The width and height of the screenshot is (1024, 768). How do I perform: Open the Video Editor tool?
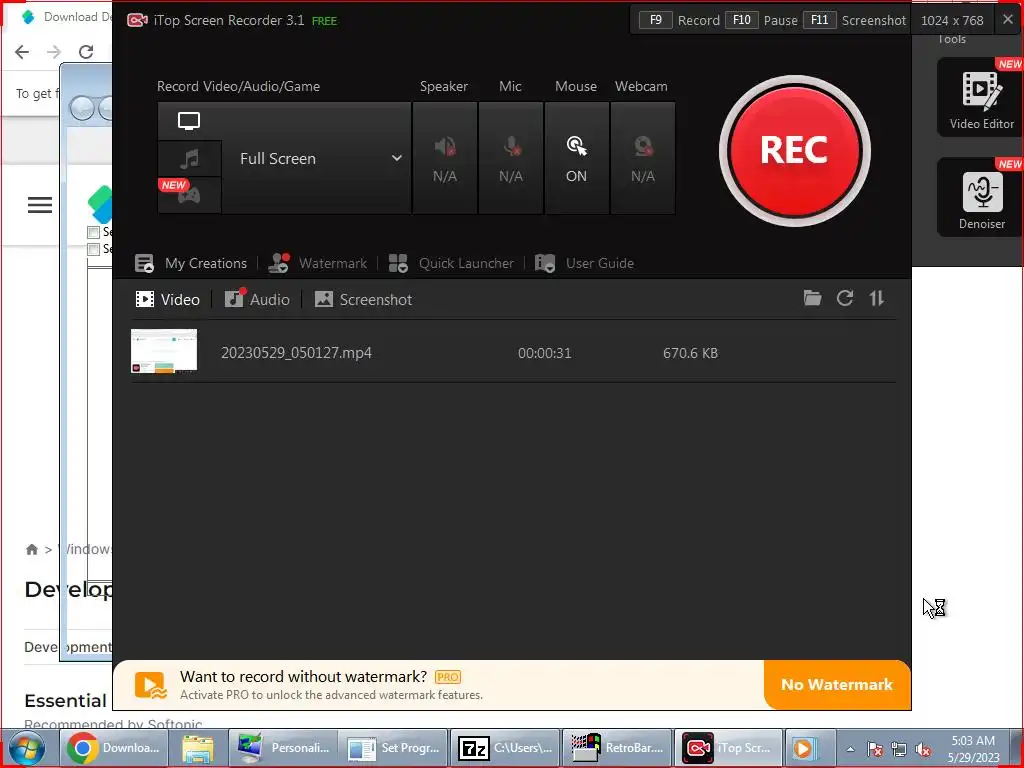click(982, 97)
